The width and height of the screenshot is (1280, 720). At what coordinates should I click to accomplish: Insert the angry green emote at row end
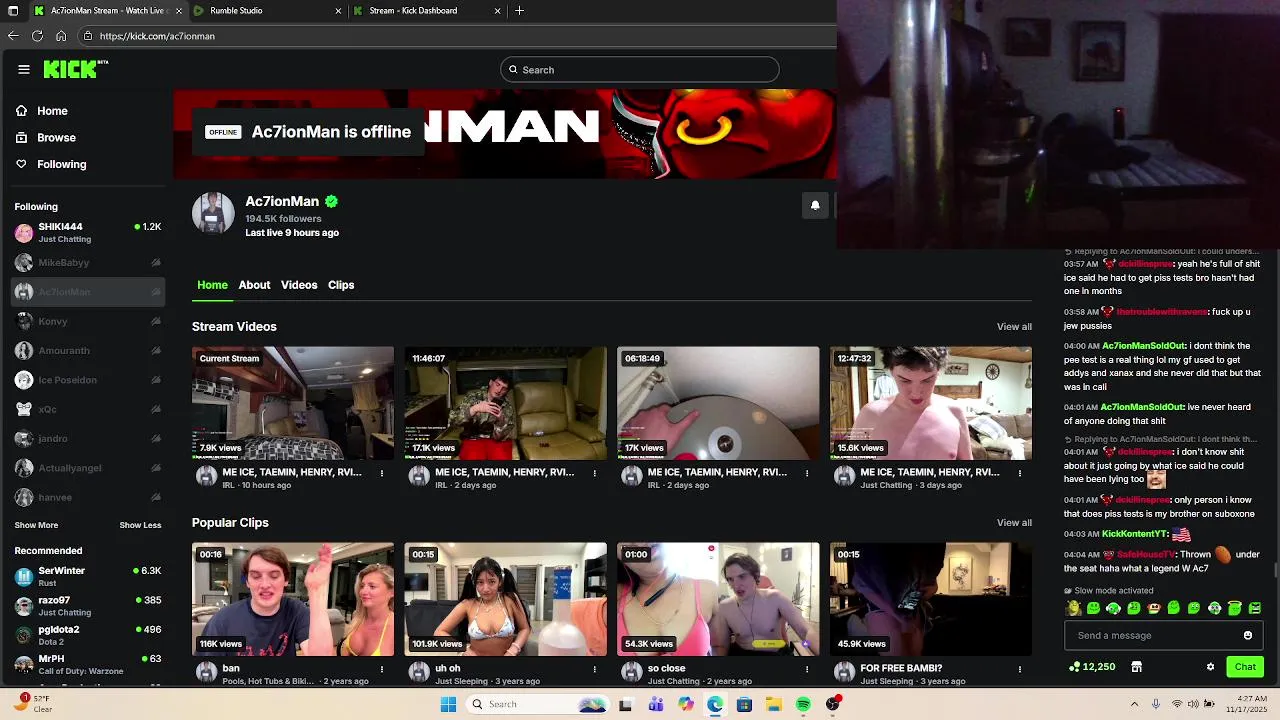(x=1255, y=608)
